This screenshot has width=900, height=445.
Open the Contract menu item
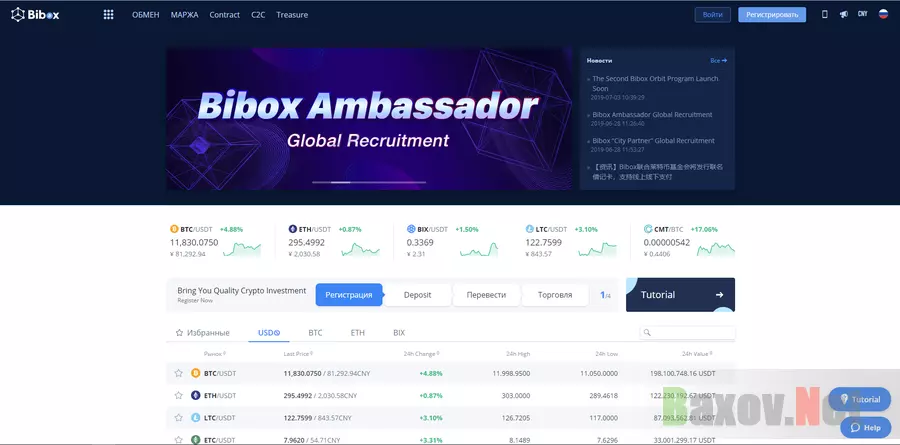[224, 15]
